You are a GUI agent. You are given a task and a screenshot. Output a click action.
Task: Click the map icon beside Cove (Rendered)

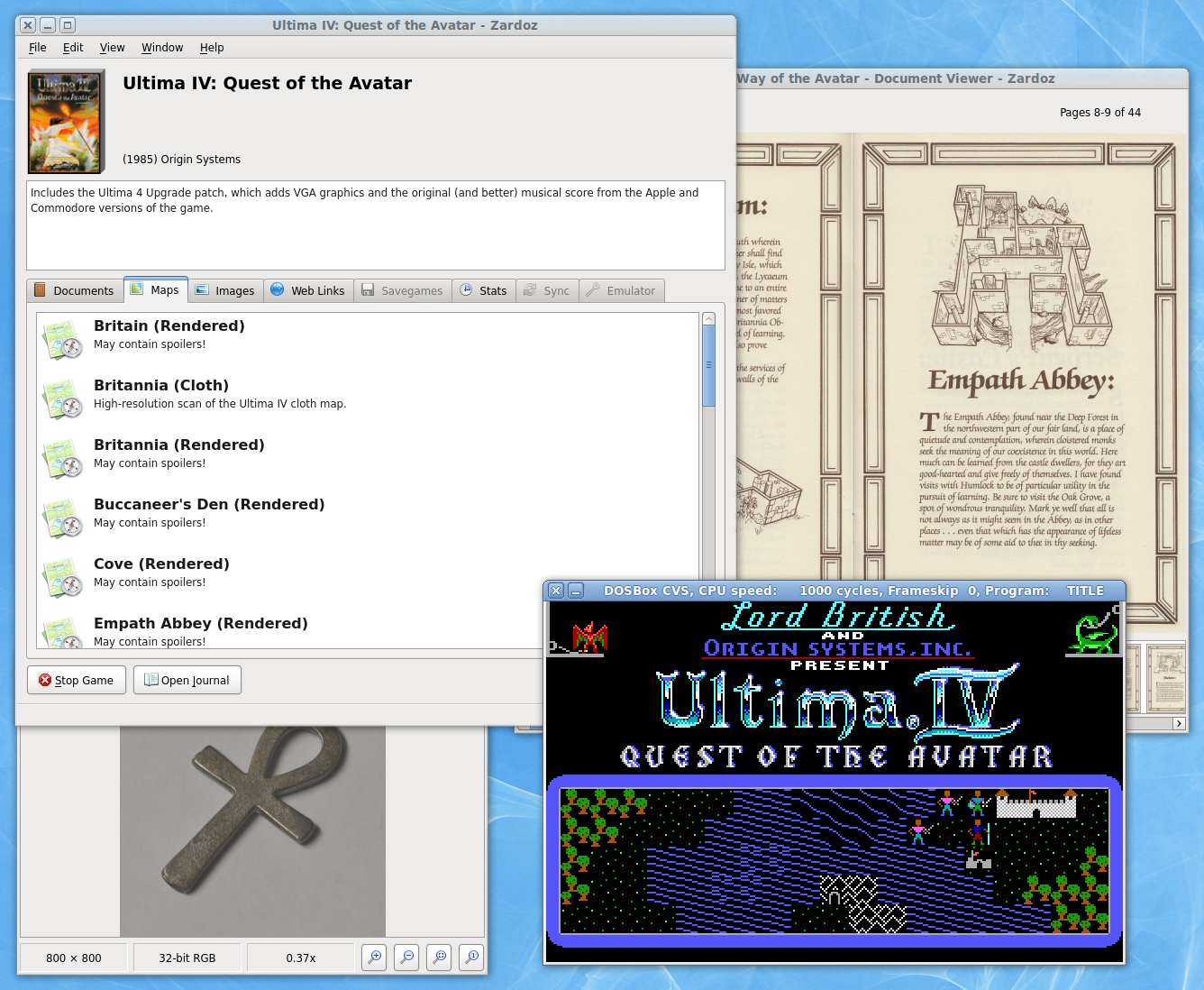click(x=63, y=577)
